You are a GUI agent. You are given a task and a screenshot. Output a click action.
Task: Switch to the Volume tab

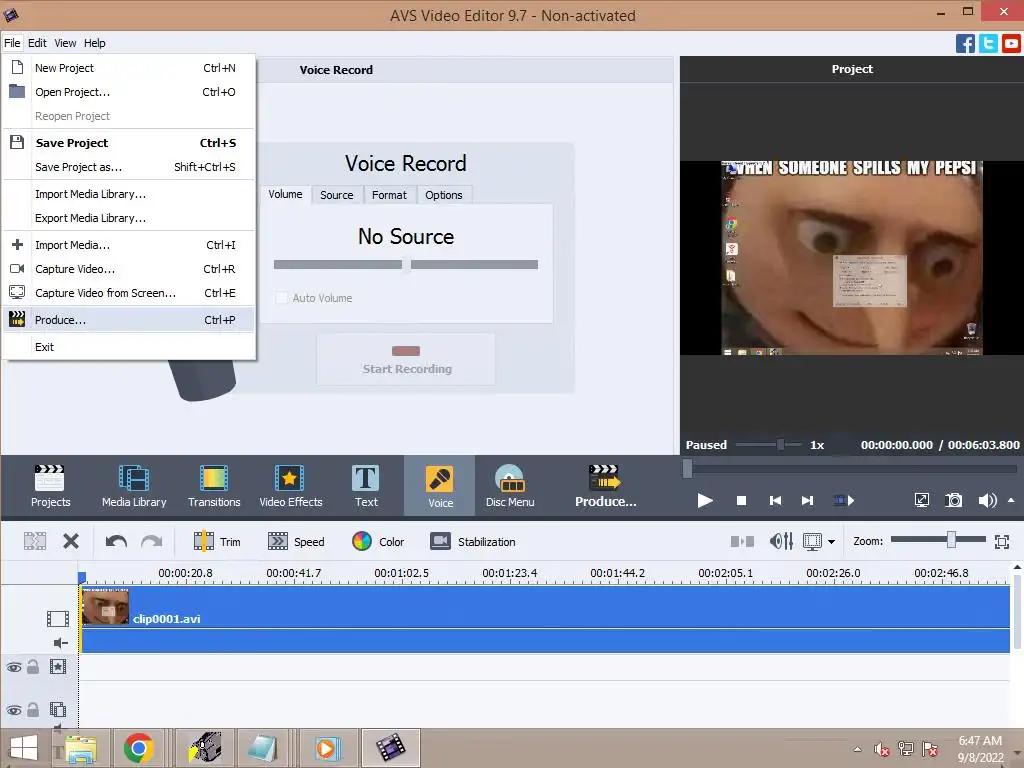[x=285, y=195]
